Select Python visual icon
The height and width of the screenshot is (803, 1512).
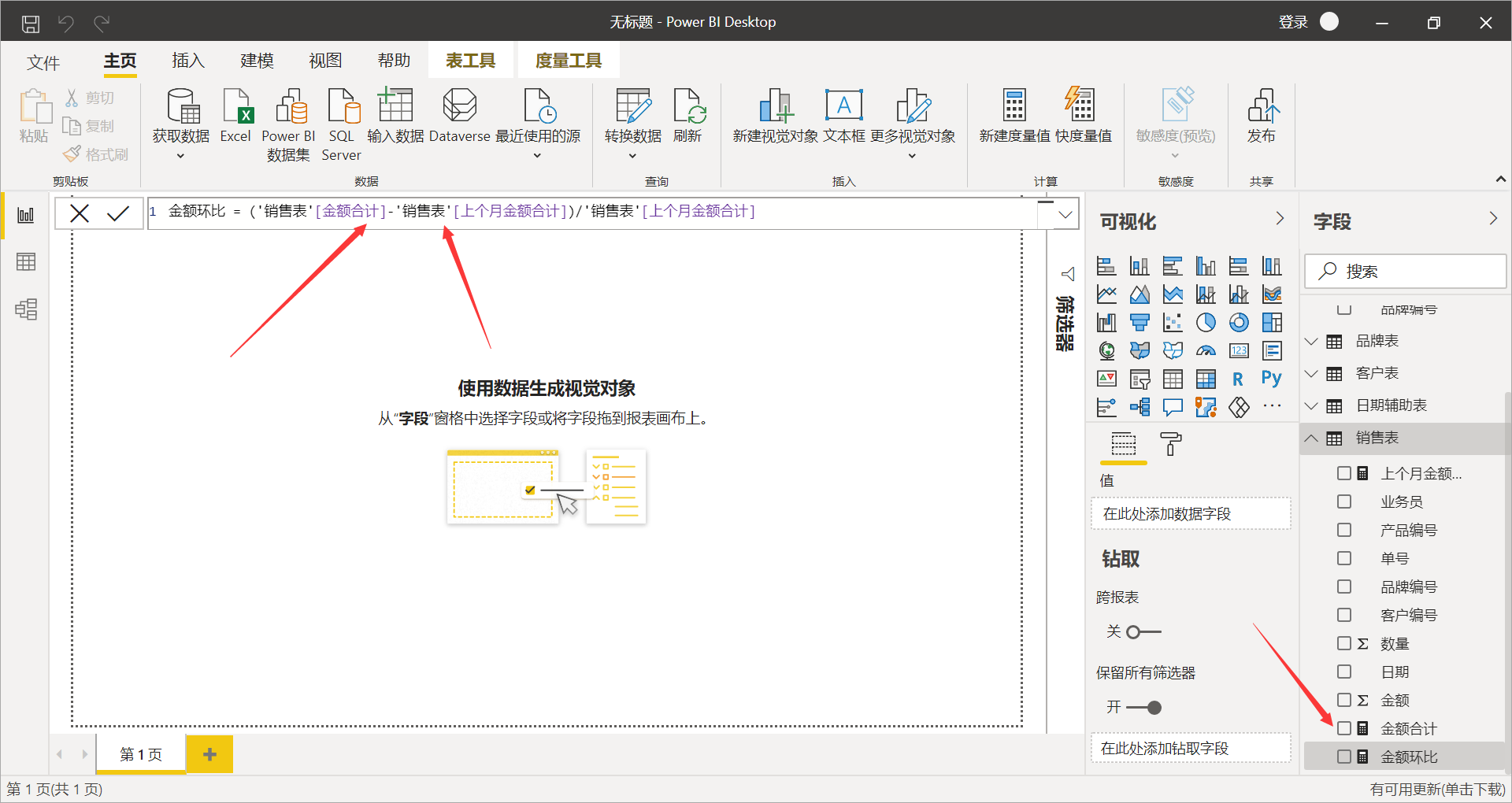point(1272,379)
